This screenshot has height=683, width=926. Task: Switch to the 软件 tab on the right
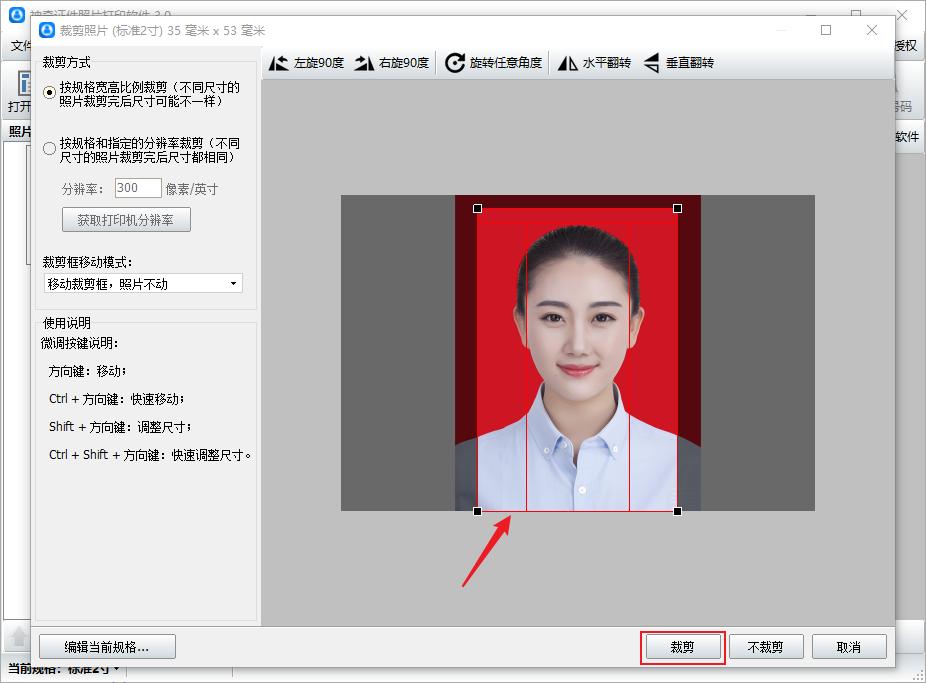point(906,137)
